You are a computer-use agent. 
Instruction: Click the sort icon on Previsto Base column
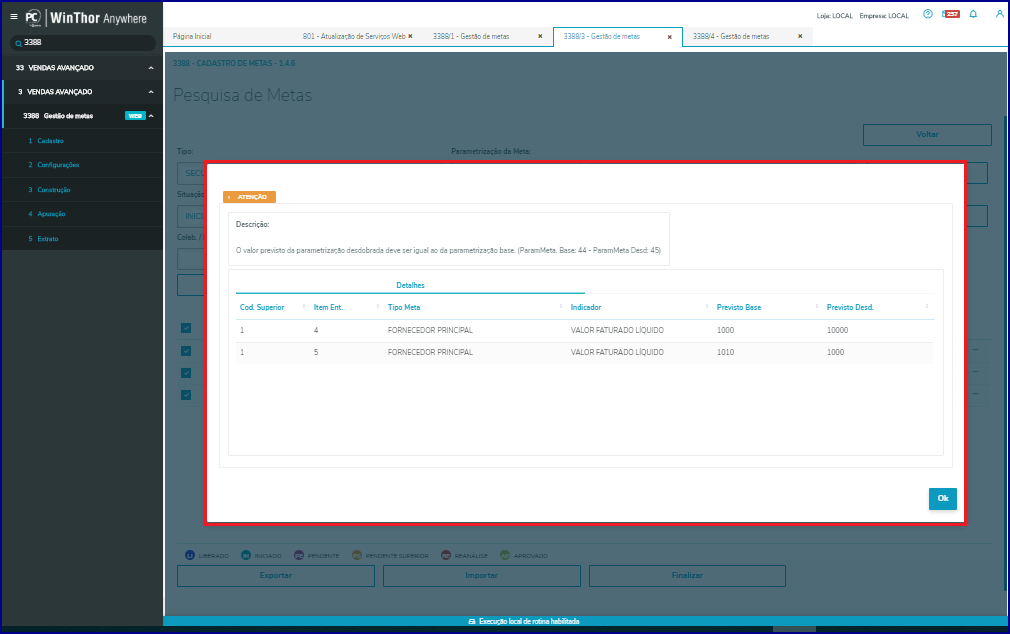click(817, 307)
